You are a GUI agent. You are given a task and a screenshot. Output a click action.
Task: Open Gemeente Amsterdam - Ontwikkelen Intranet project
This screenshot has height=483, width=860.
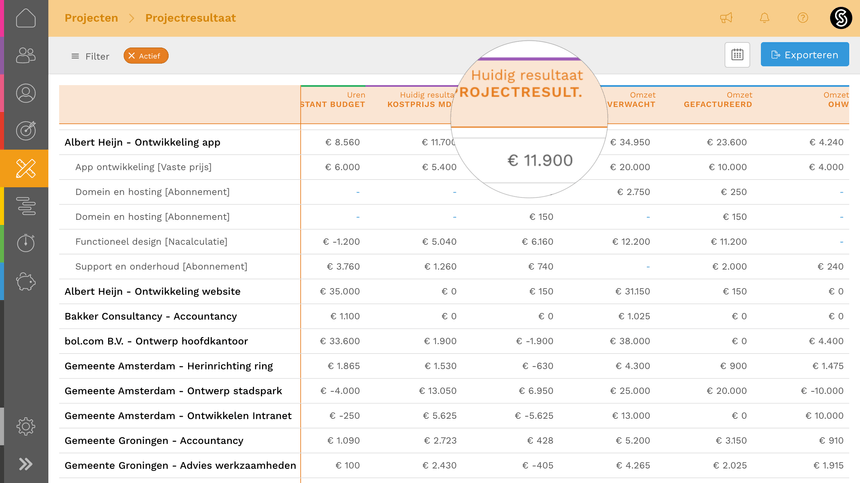tap(178, 416)
